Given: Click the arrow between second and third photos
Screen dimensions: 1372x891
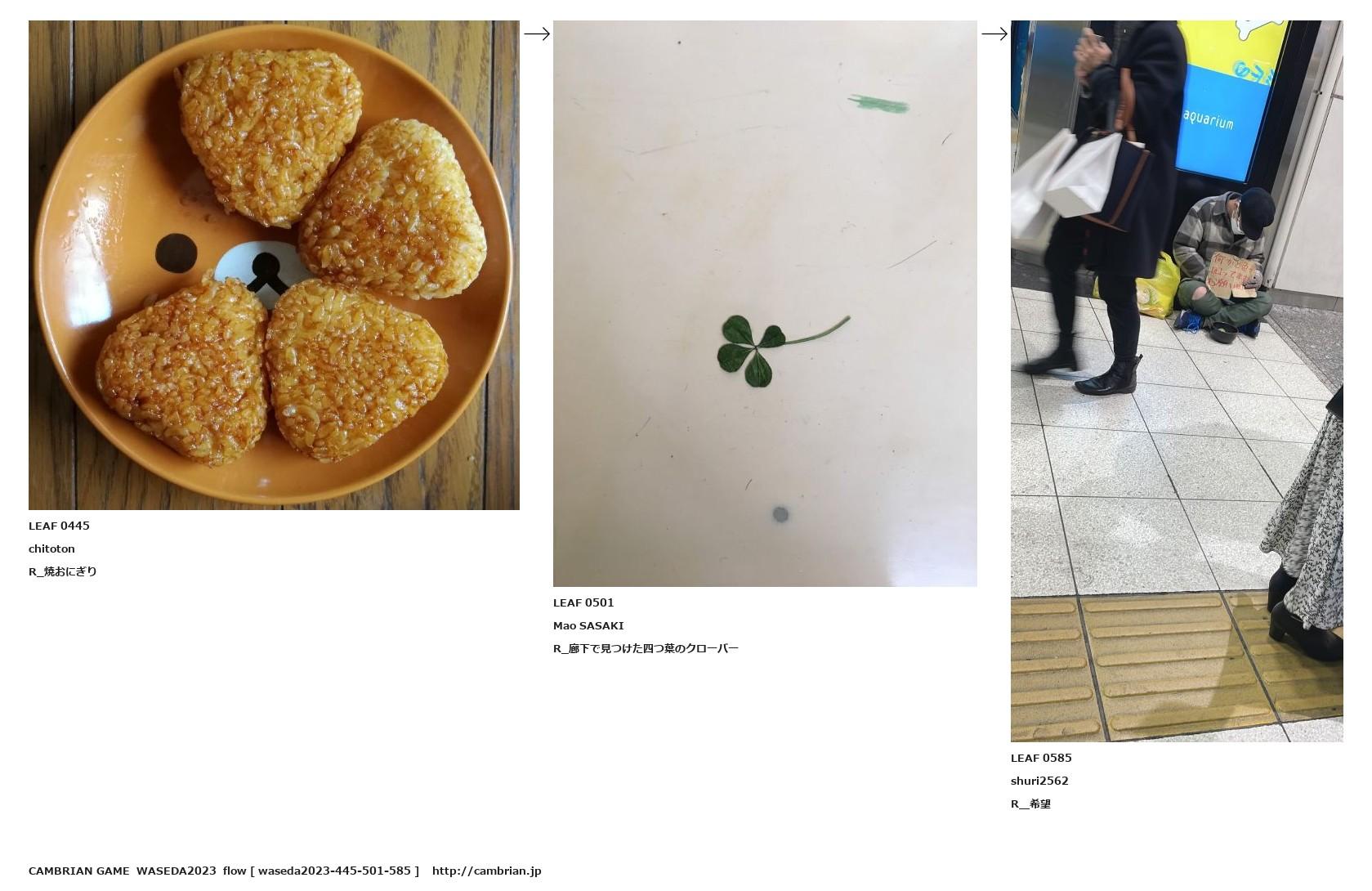Looking at the screenshot, I should 994,34.
